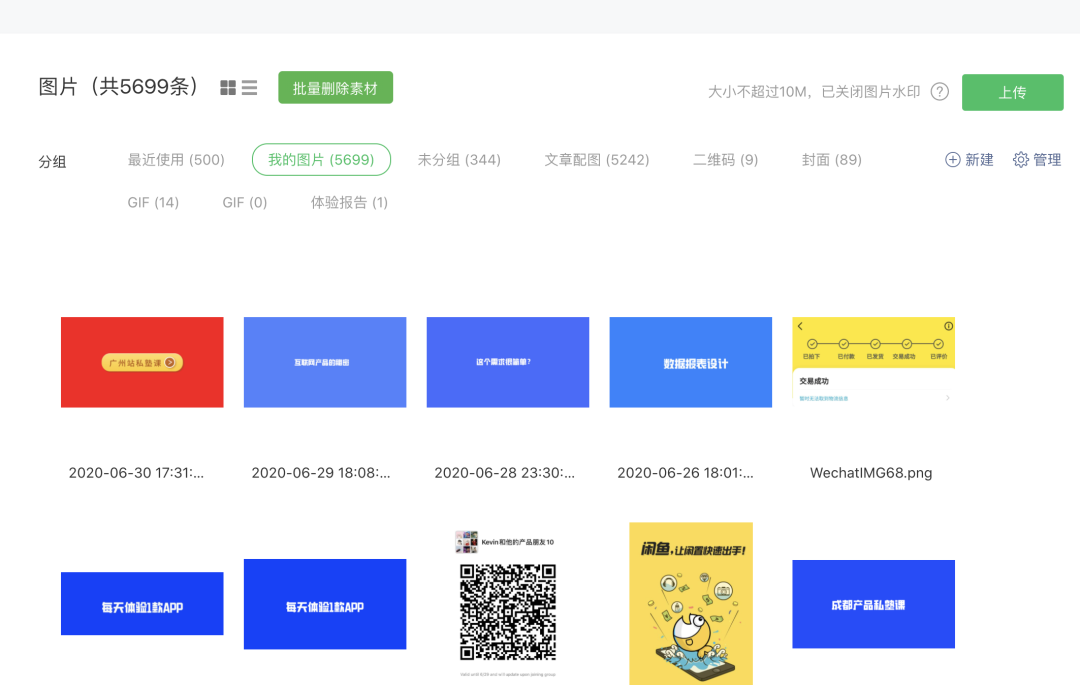Image resolution: width=1080 pixels, height=685 pixels.
Task: Click filename 2020-06-29 18:08:...
Action: click(x=321, y=473)
